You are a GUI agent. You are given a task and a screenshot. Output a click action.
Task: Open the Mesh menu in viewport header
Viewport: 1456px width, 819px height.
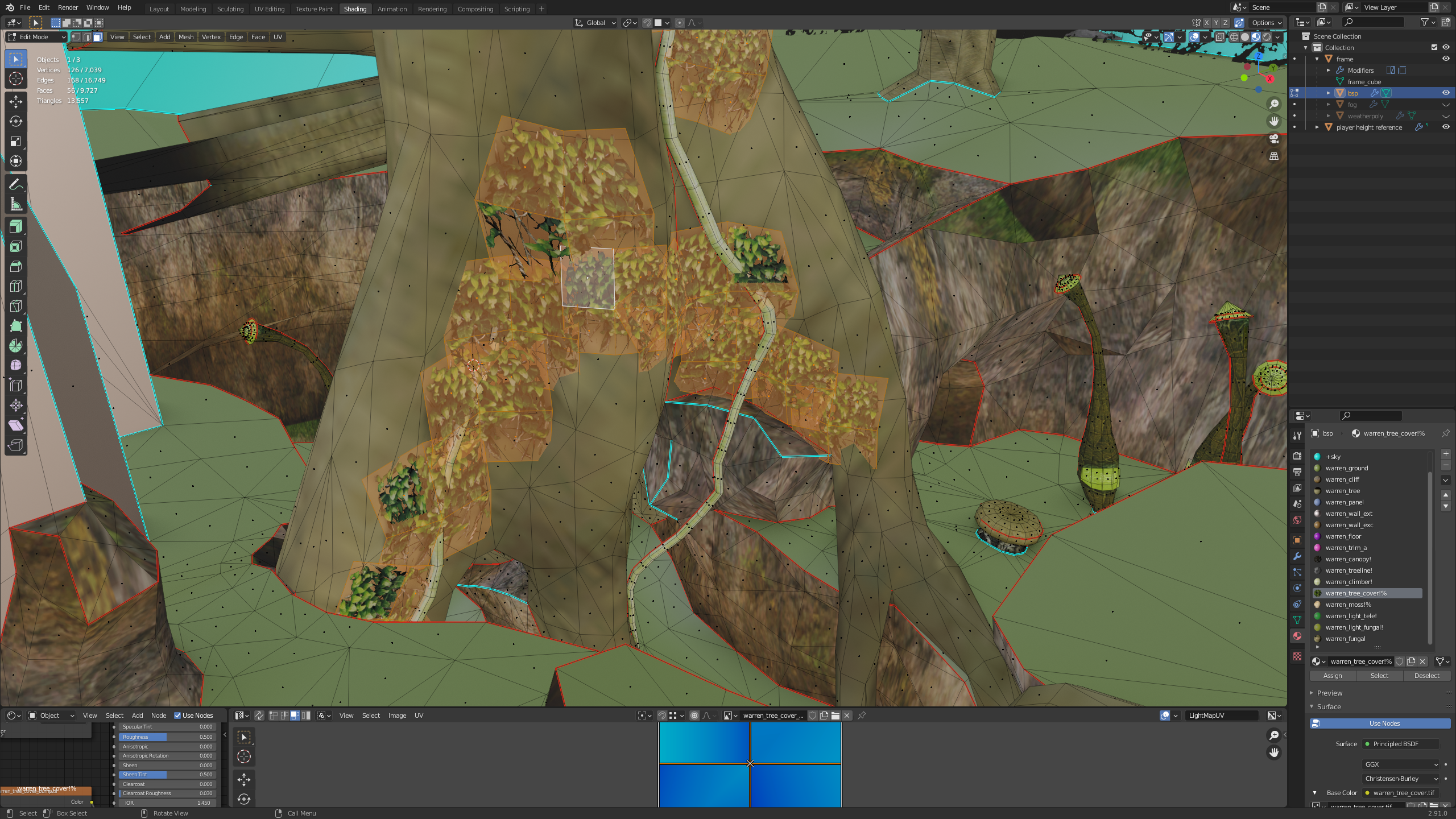coord(186,37)
